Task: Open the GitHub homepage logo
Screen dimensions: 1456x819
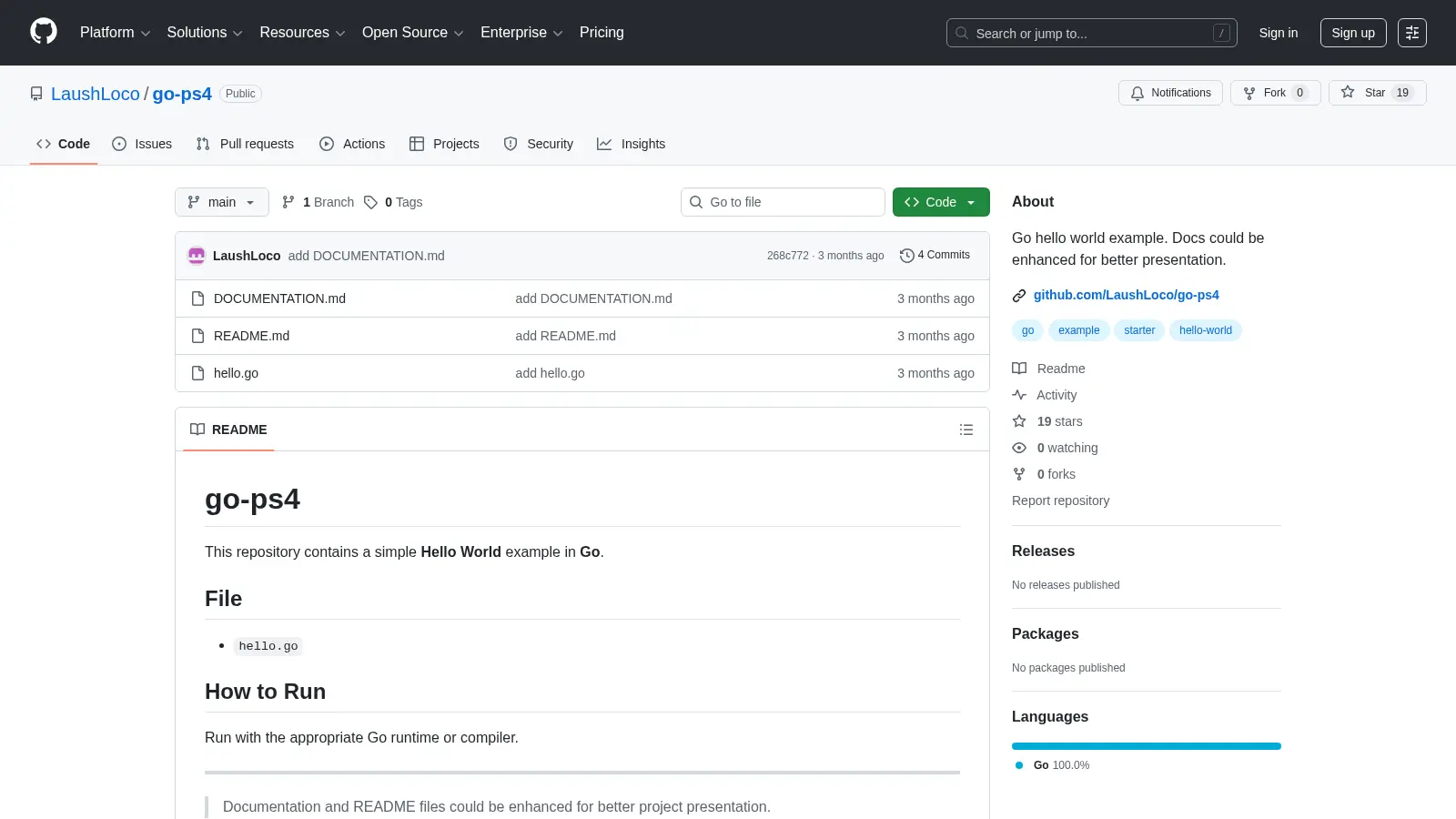Action: (44, 32)
